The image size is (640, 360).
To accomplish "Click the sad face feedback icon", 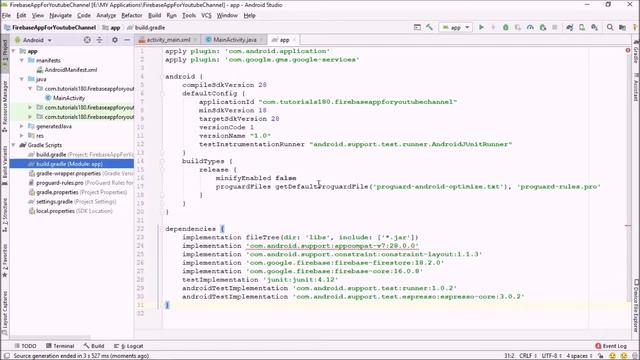I will (x=624, y=356).
